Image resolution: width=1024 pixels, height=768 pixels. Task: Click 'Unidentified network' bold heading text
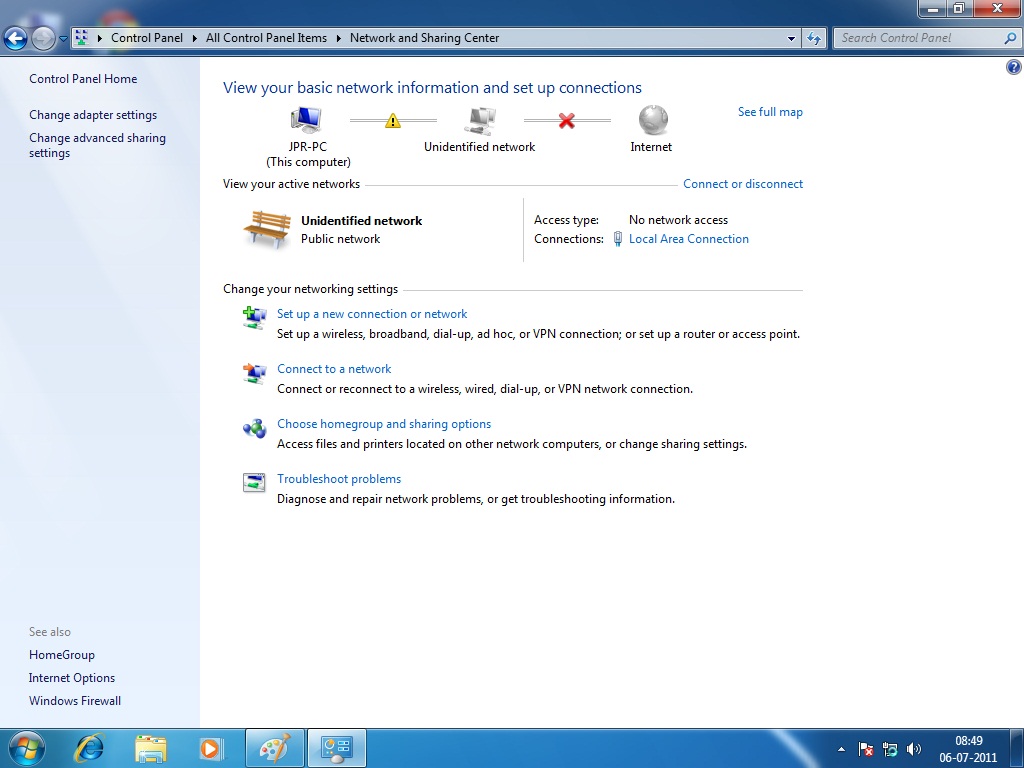[x=361, y=221]
